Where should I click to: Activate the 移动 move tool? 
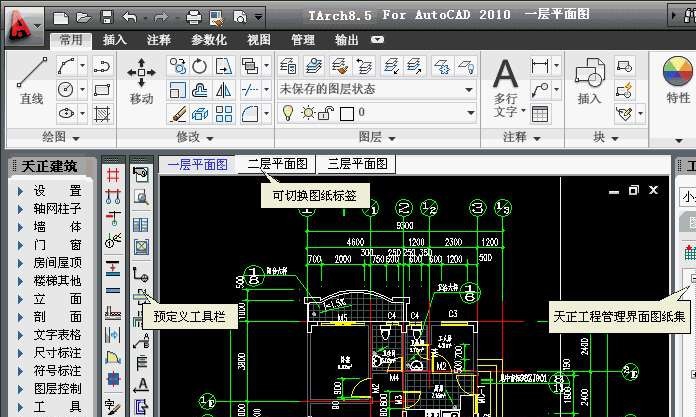click(141, 80)
